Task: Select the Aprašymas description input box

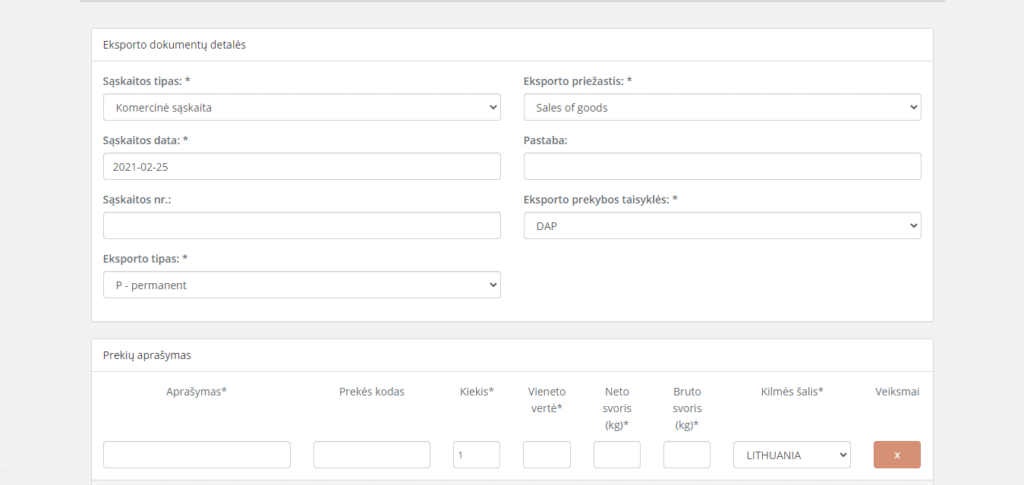Action: pyautogui.click(x=196, y=455)
